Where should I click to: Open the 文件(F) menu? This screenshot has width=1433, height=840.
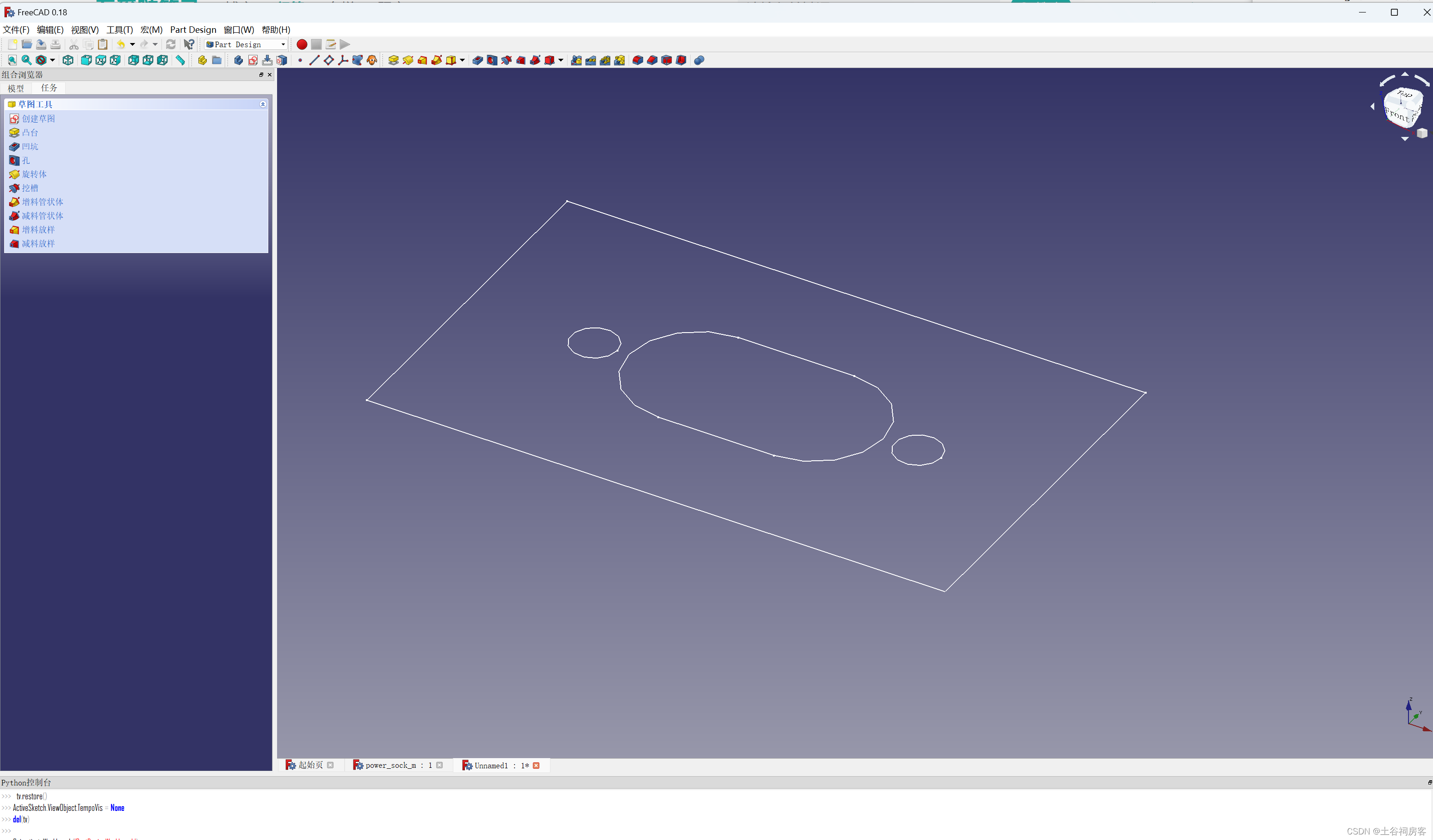point(16,30)
